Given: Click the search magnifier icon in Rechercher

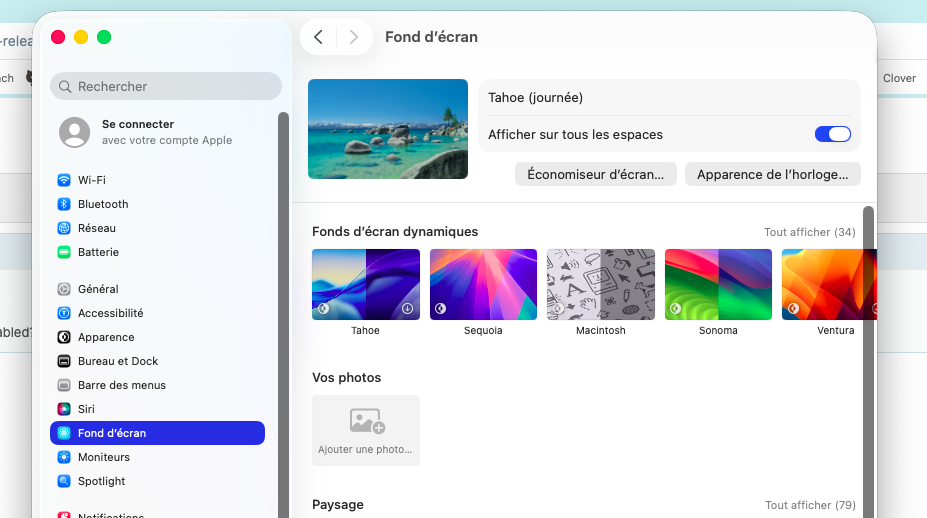Looking at the screenshot, I should tap(65, 87).
